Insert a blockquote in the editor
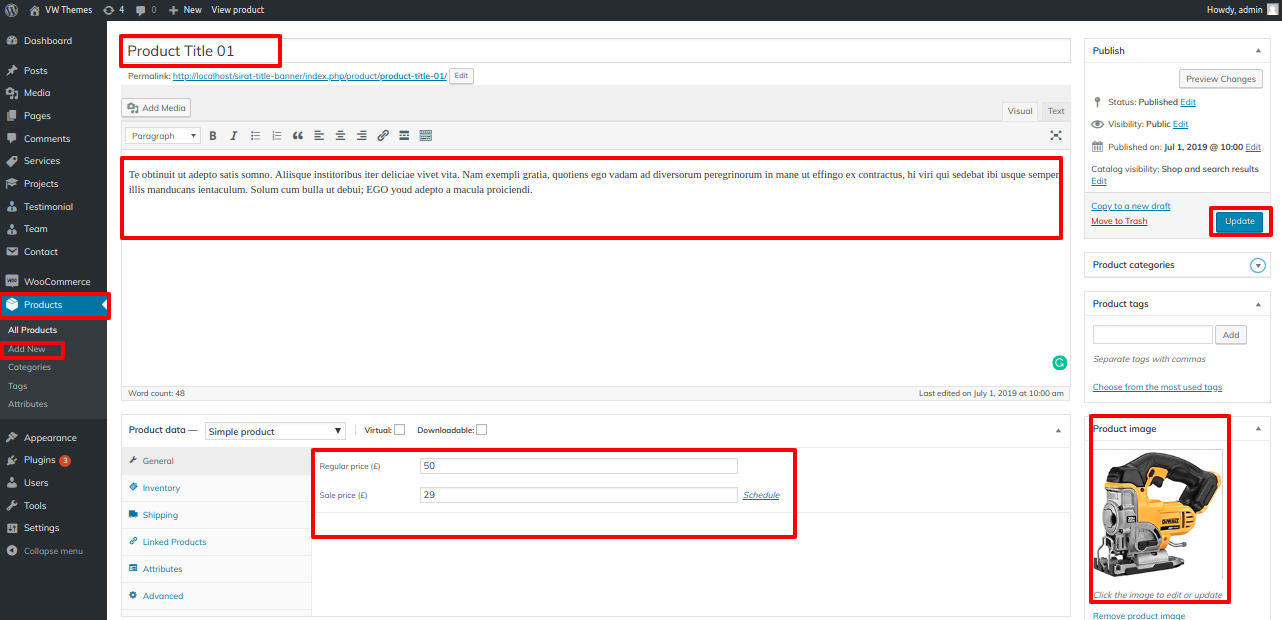Viewport: 1282px width, 620px height. (298, 136)
